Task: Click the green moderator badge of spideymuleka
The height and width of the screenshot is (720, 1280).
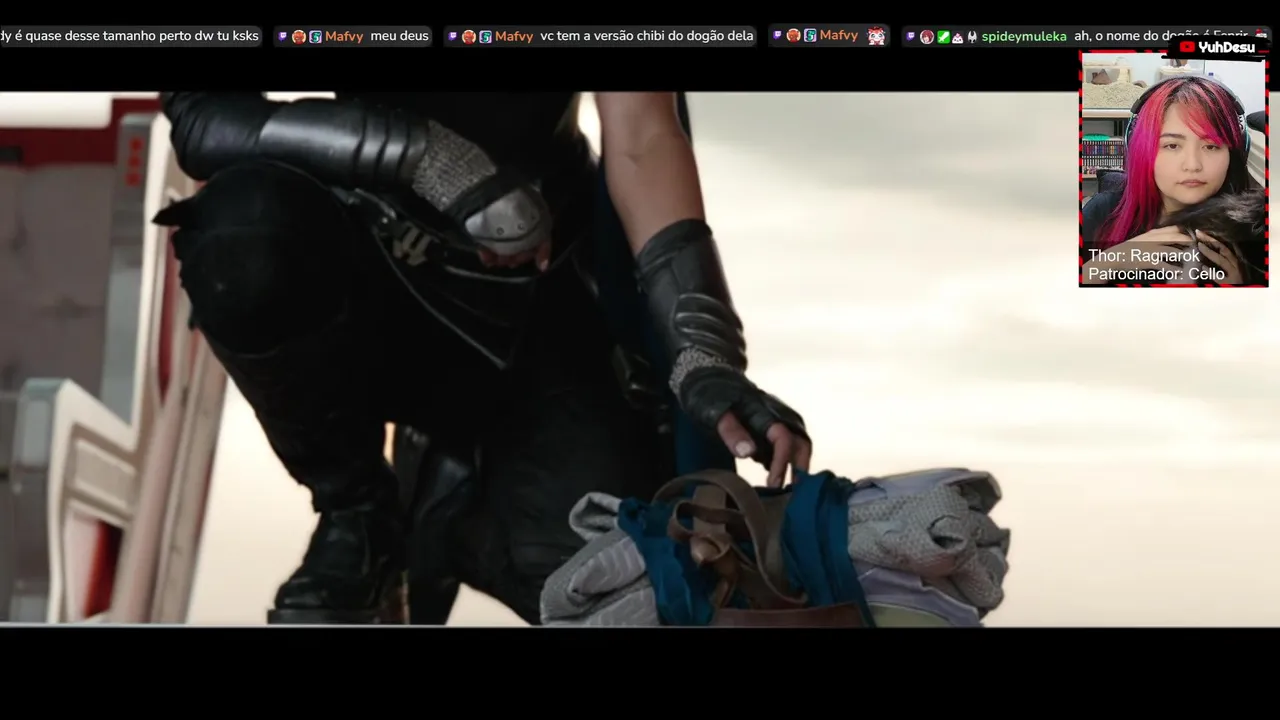Action: coord(943,37)
